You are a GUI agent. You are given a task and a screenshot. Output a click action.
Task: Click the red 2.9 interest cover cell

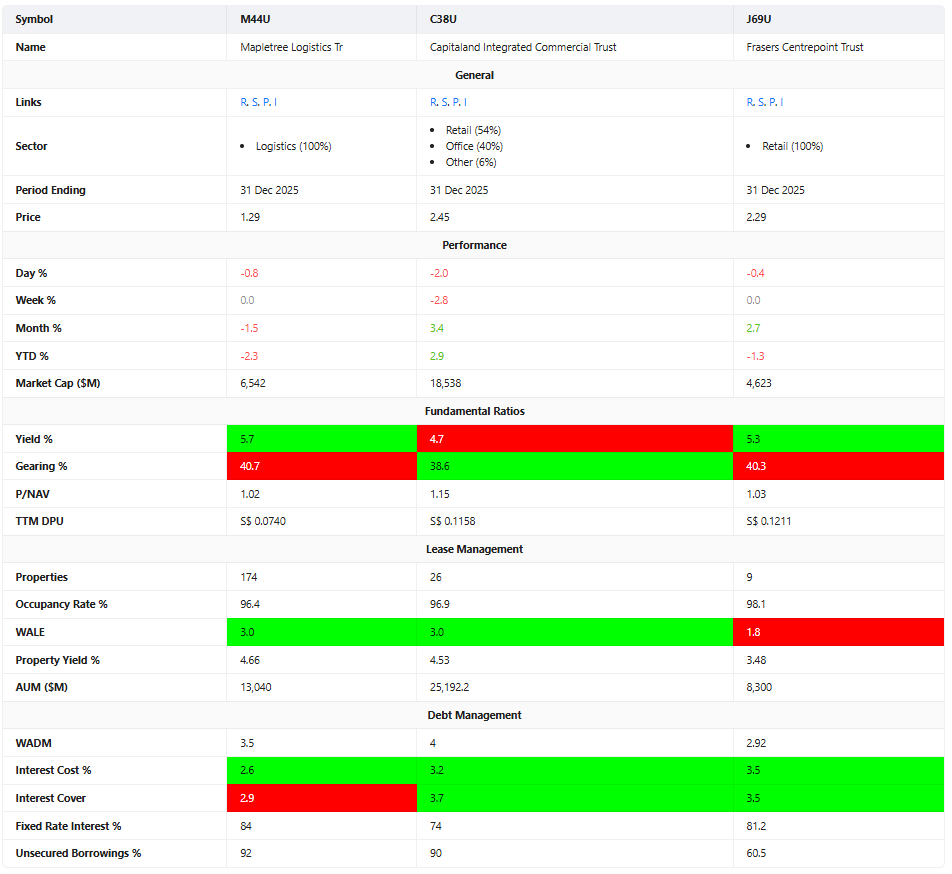pyautogui.click(x=321, y=798)
